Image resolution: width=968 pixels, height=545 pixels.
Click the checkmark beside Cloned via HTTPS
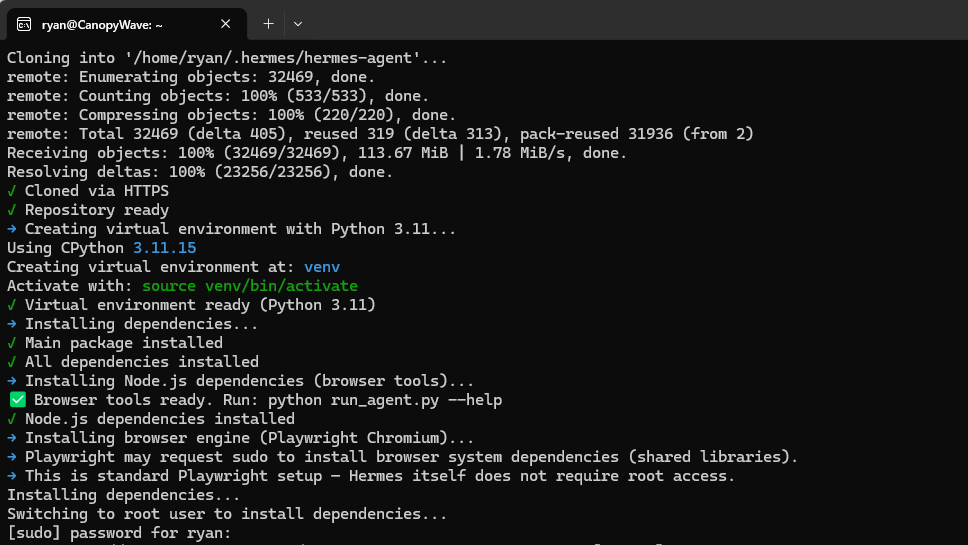[12, 191]
